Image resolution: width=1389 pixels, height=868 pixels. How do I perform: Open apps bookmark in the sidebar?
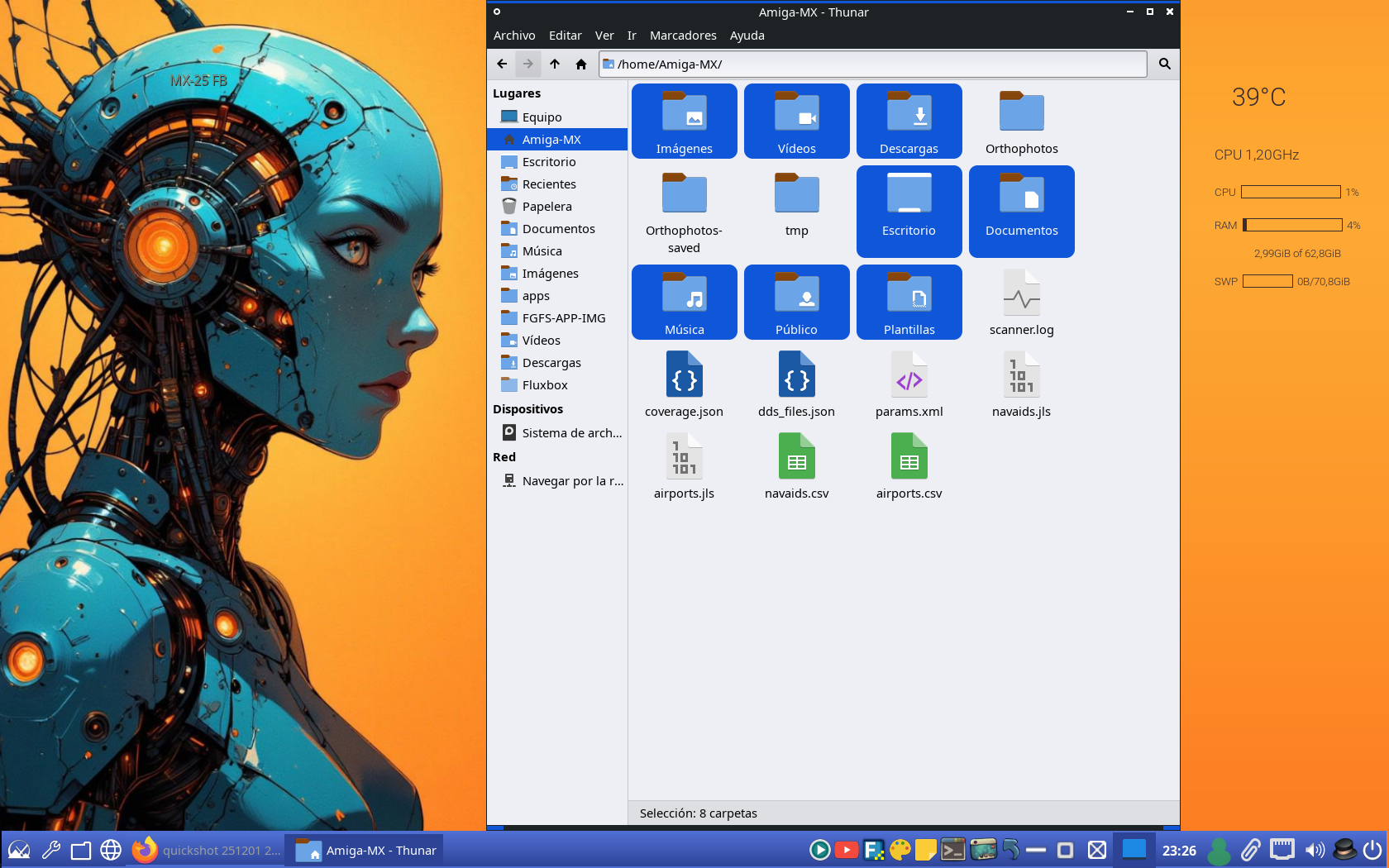click(x=557, y=296)
